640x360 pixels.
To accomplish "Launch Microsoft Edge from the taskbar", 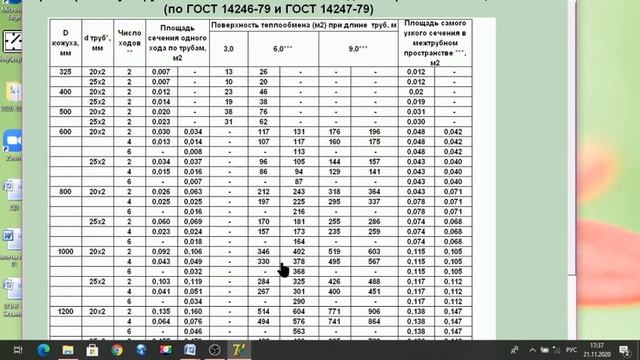I will tap(43, 350).
